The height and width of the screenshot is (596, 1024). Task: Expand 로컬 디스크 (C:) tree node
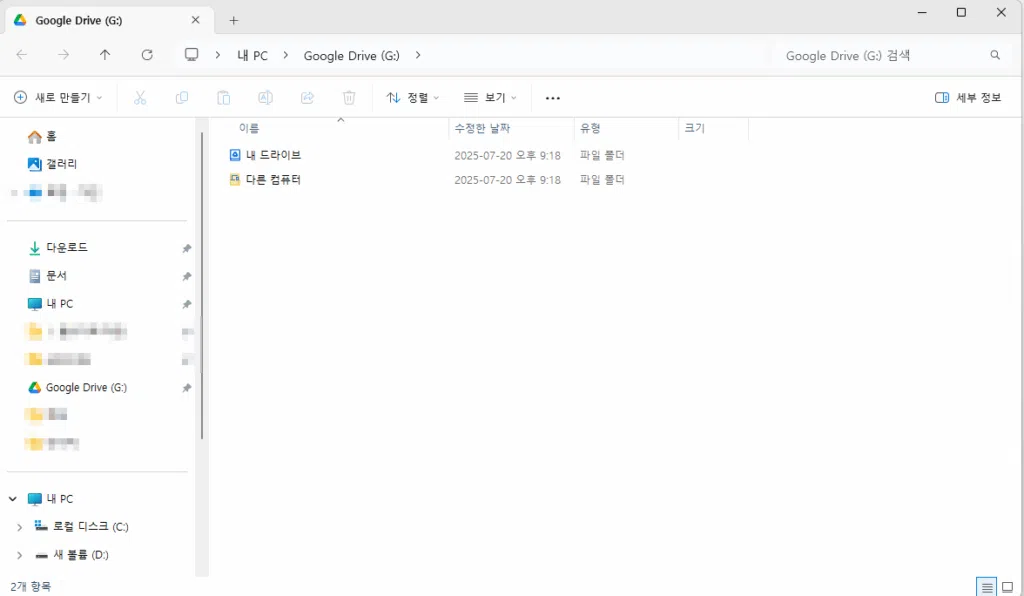pos(19,527)
